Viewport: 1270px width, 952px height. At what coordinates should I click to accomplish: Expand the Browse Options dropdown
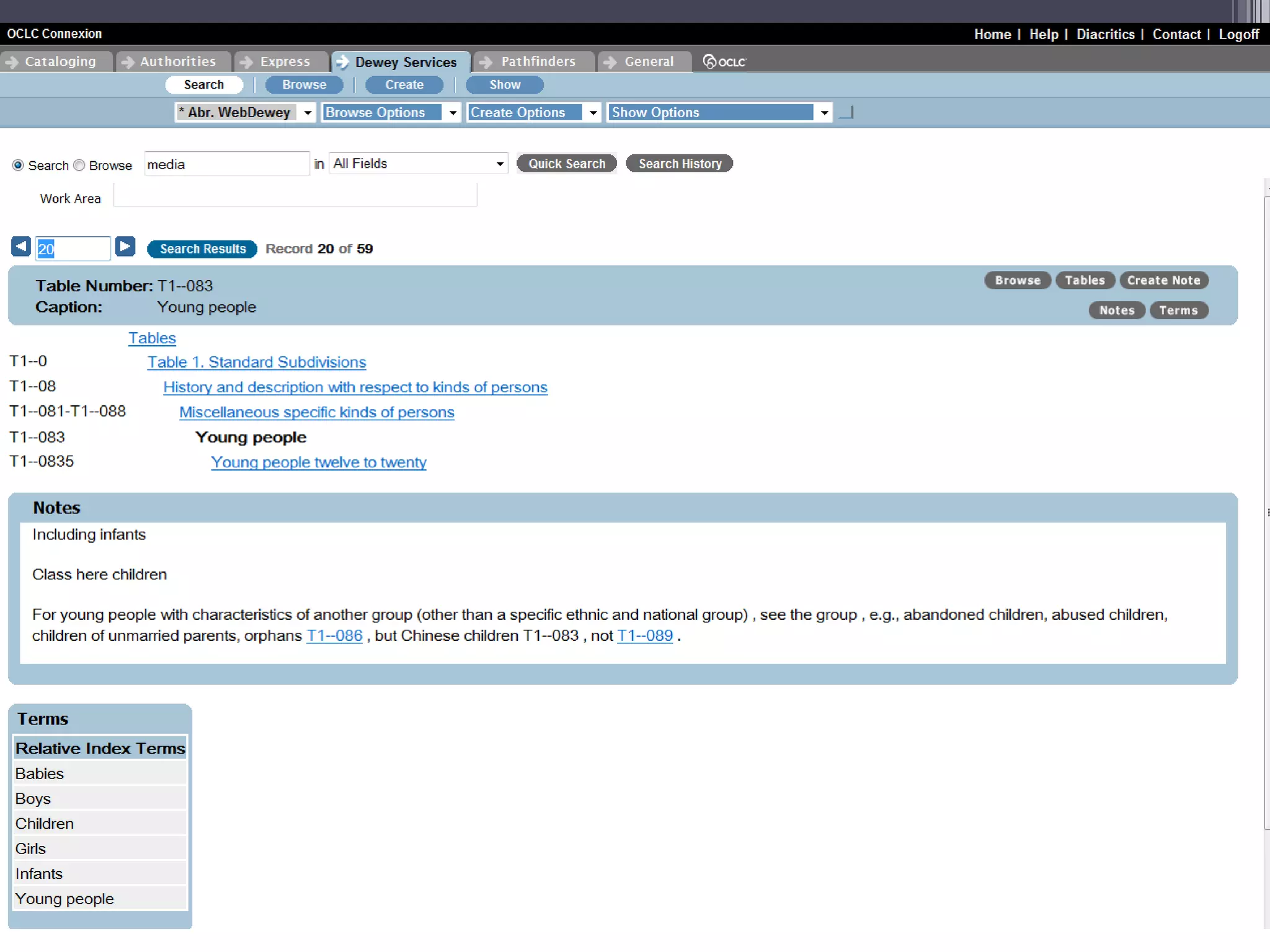point(391,112)
